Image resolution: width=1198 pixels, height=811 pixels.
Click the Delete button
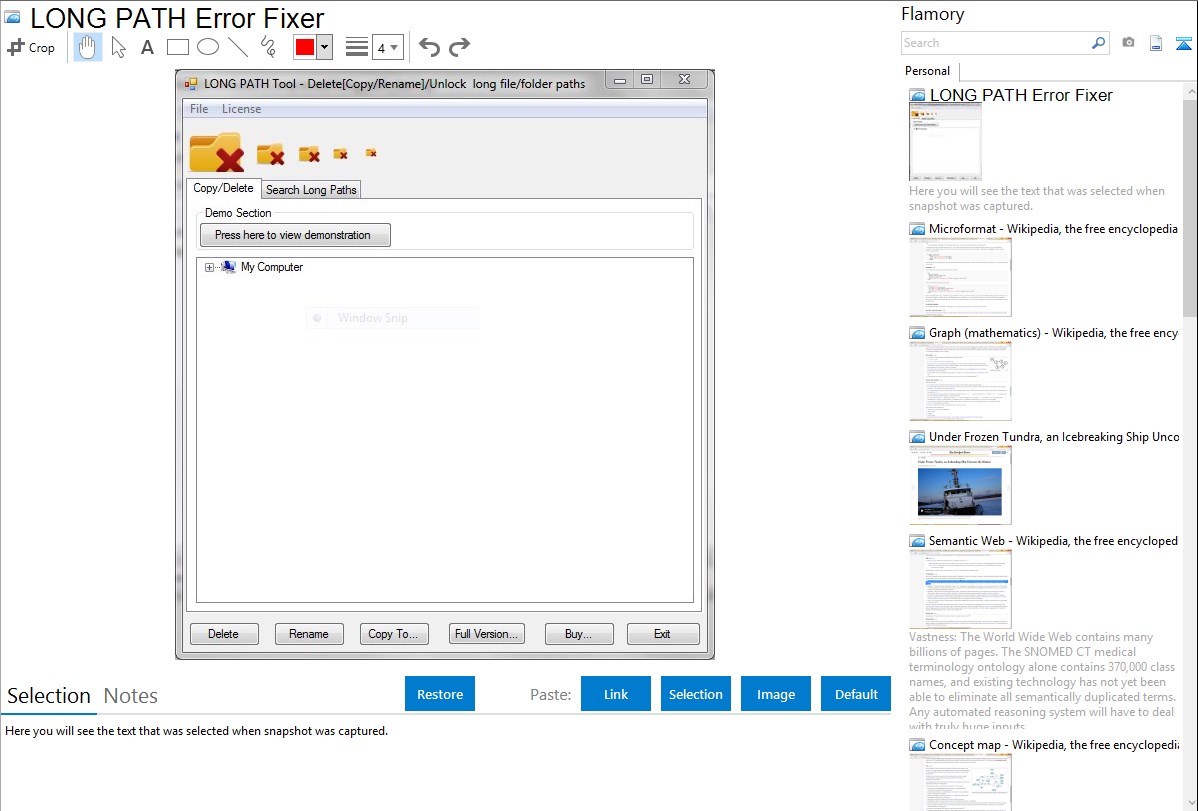[224, 634]
